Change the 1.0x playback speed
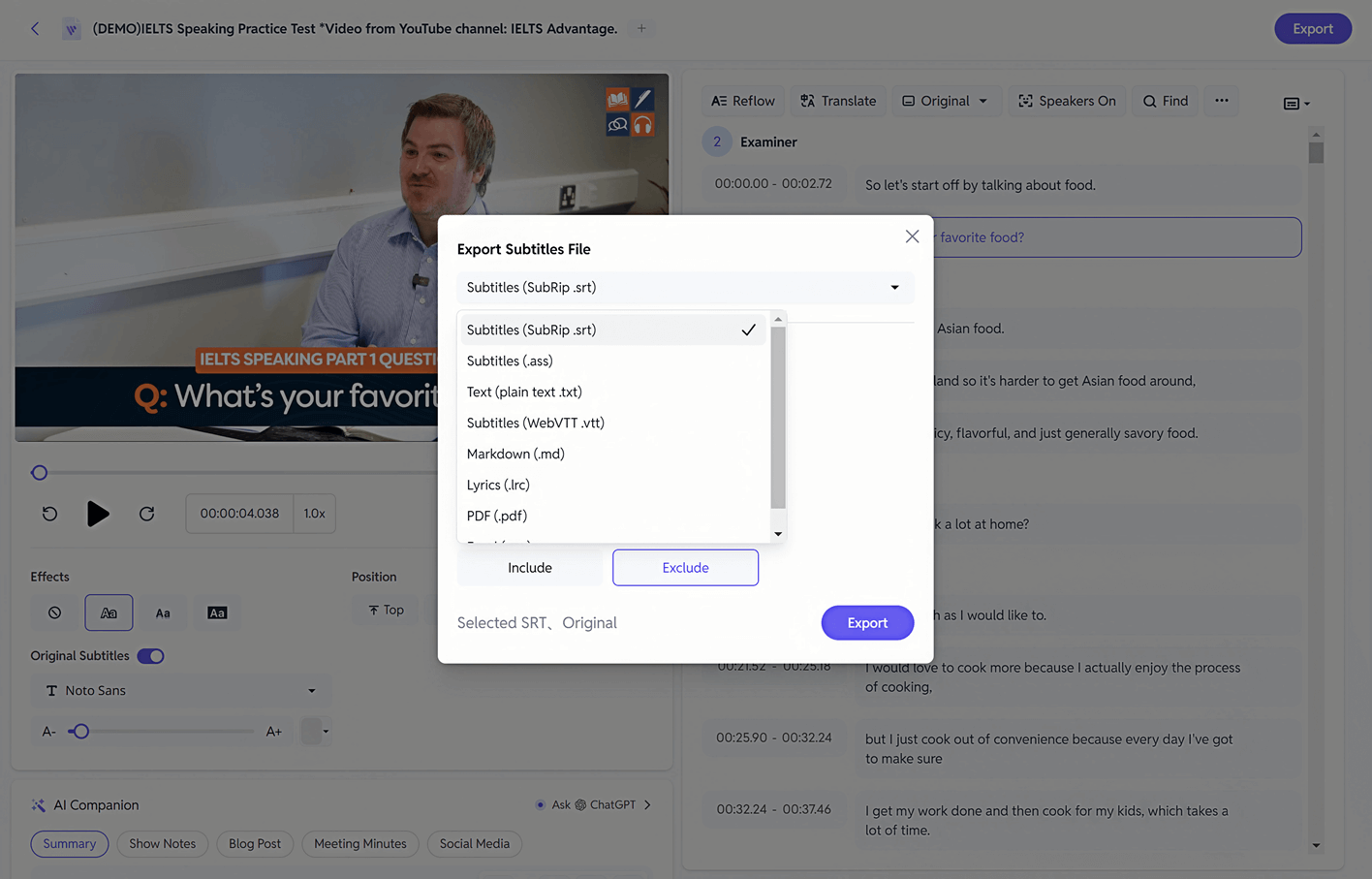Image resolution: width=1372 pixels, height=879 pixels. pos(314,514)
